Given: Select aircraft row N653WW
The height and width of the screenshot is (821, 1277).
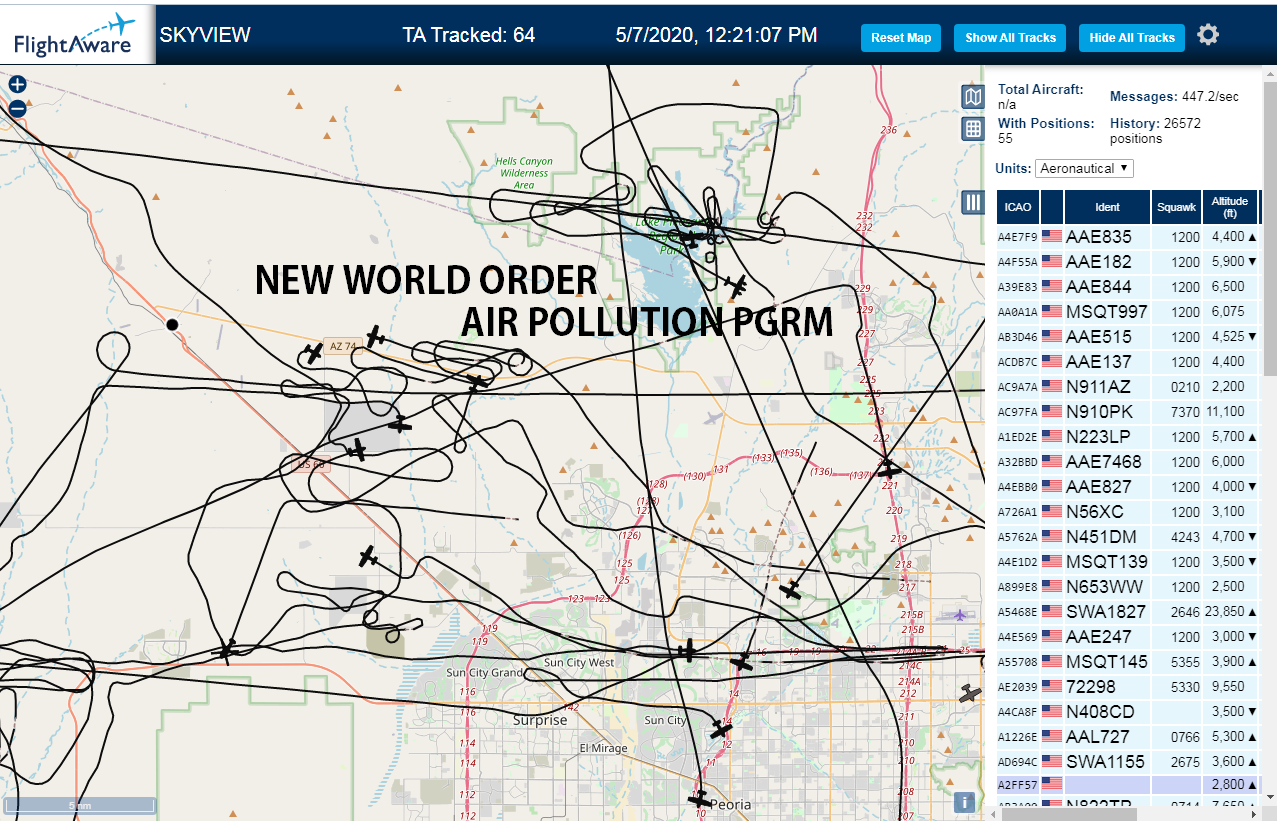Looking at the screenshot, I should 1128,587.
